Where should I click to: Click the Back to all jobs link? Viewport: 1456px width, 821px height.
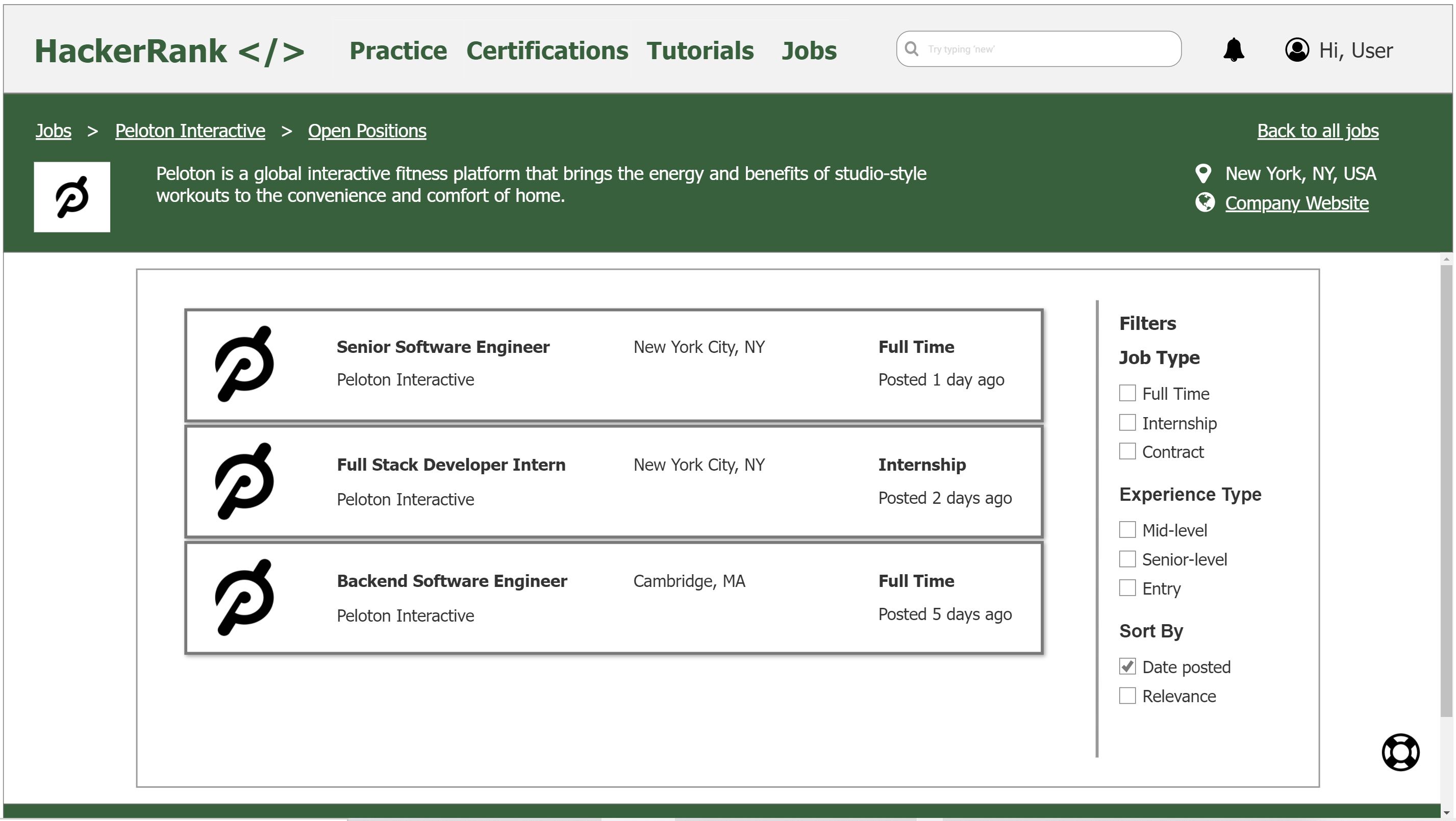click(x=1318, y=131)
